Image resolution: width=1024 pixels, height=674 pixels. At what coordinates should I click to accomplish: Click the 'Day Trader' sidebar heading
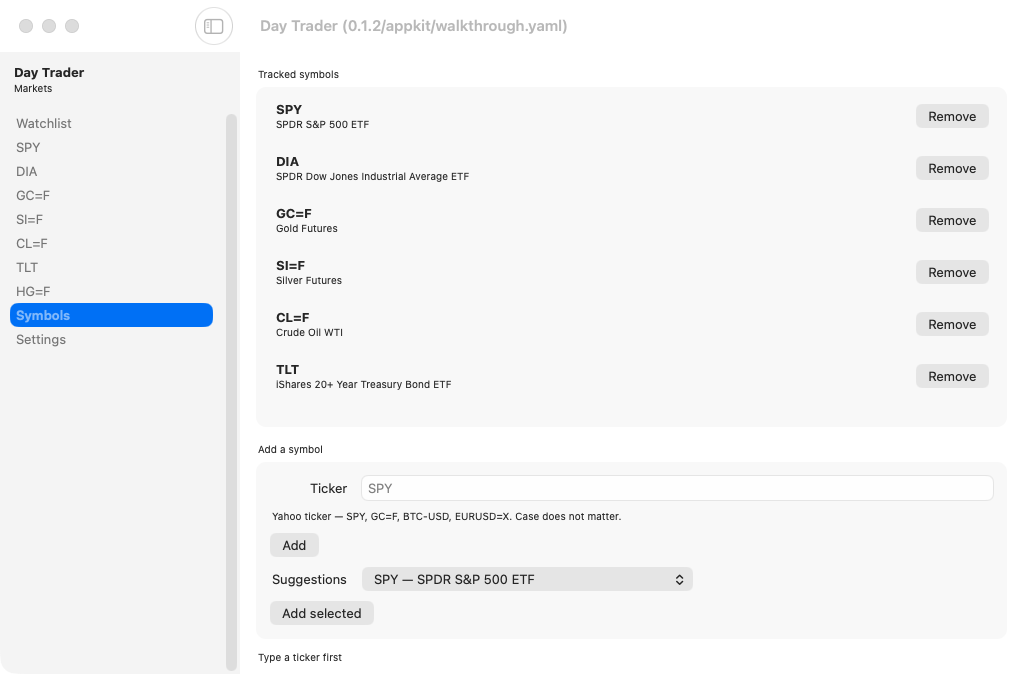coord(49,72)
